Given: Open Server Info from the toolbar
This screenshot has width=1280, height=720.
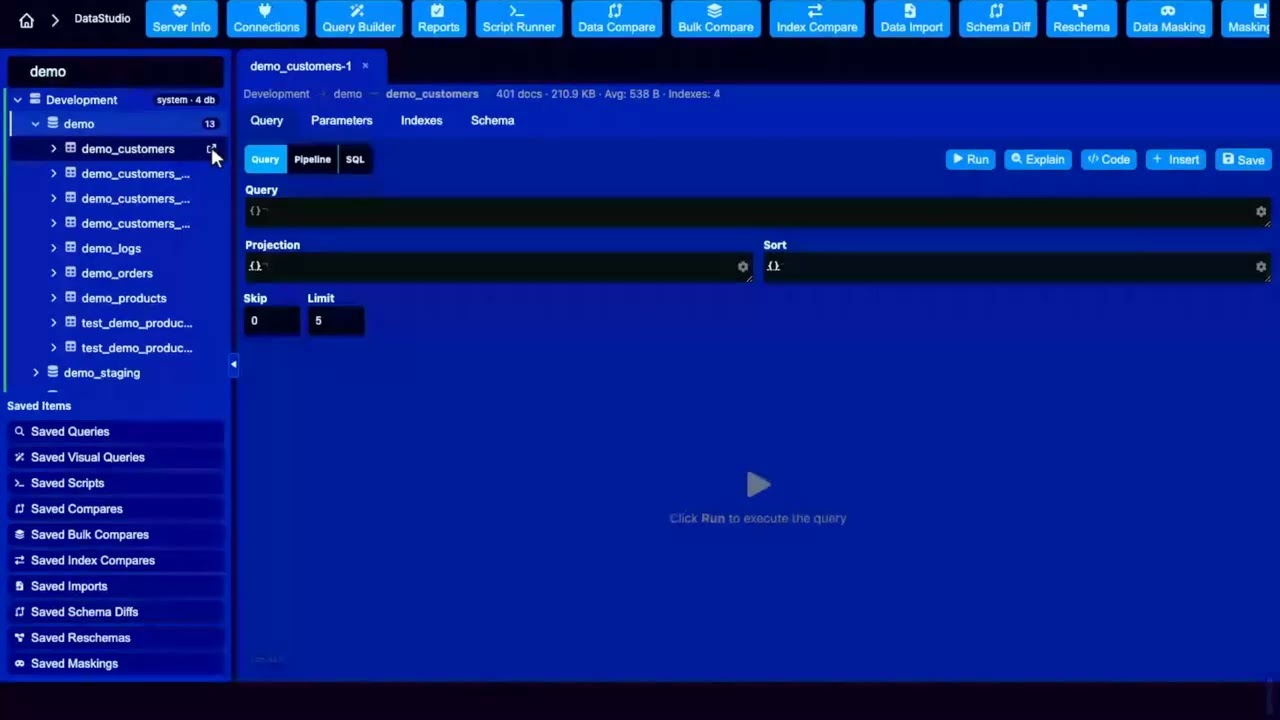Looking at the screenshot, I should click(x=181, y=19).
